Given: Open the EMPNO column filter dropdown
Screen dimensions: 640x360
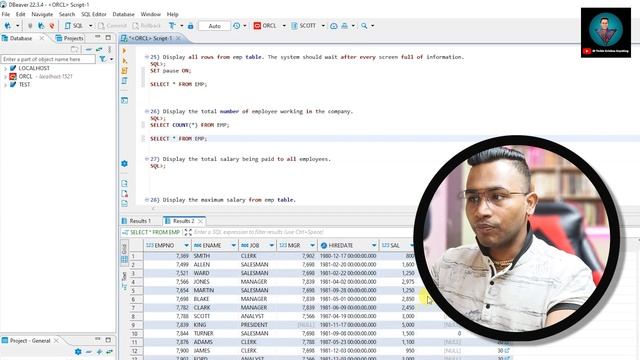Looking at the screenshot, I should tap(186, 245).
